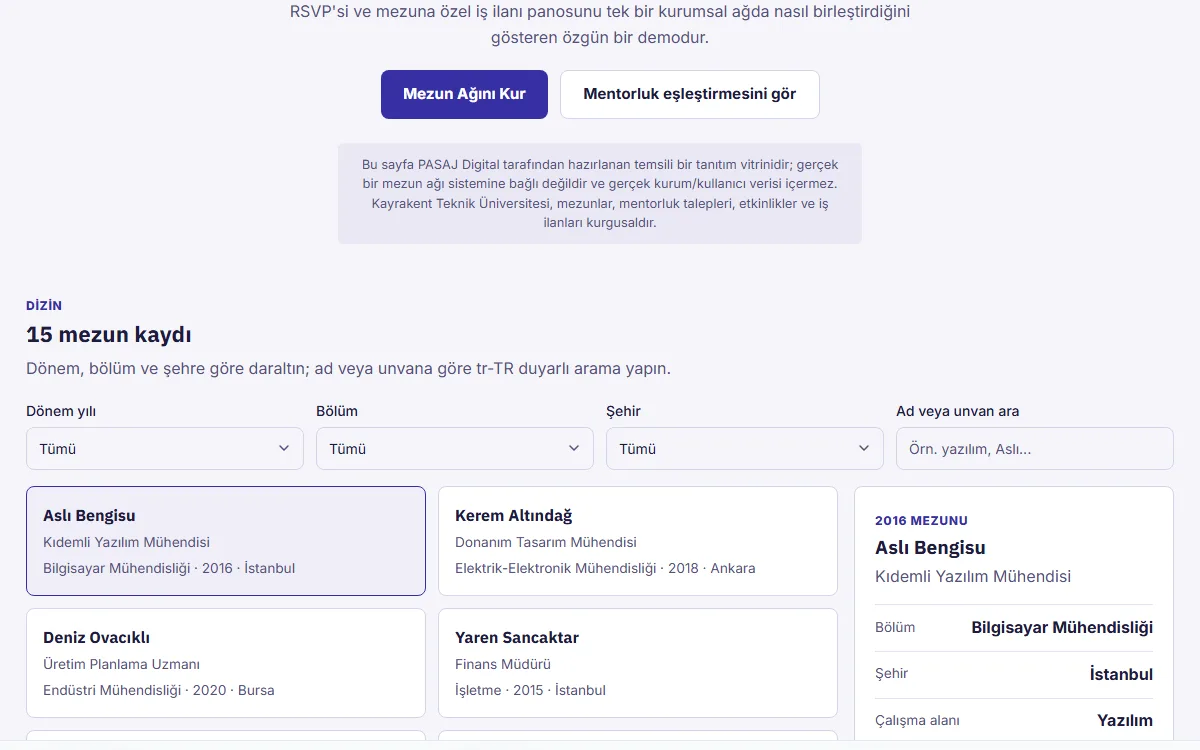Image resolution: width=1200 pixels, height=750 pixels.
Task: Select the Aslı Bengisu alumni card
Action: pyautogui.click(x=226, y=541)
